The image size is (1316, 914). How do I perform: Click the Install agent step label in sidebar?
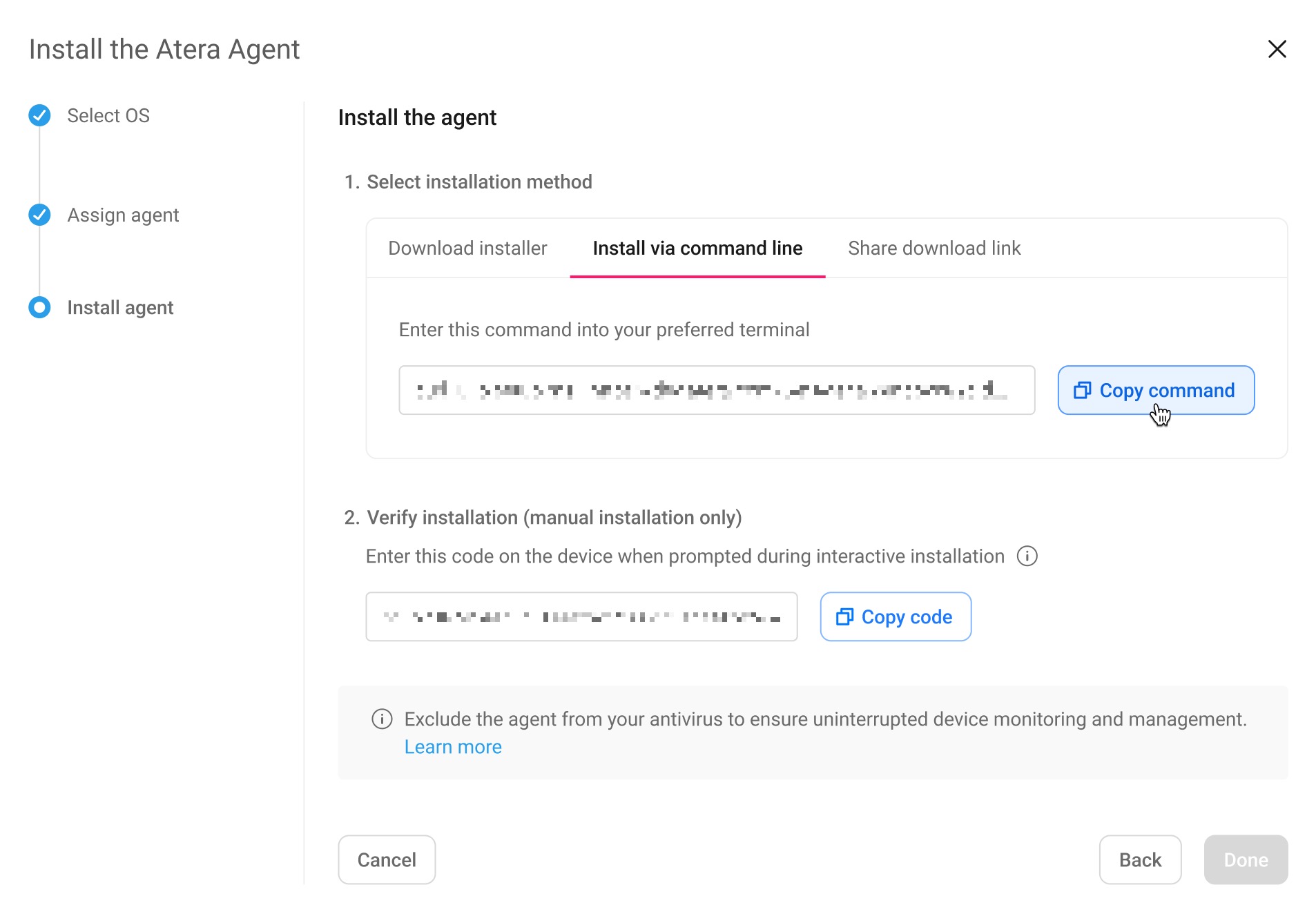[119, 307]
